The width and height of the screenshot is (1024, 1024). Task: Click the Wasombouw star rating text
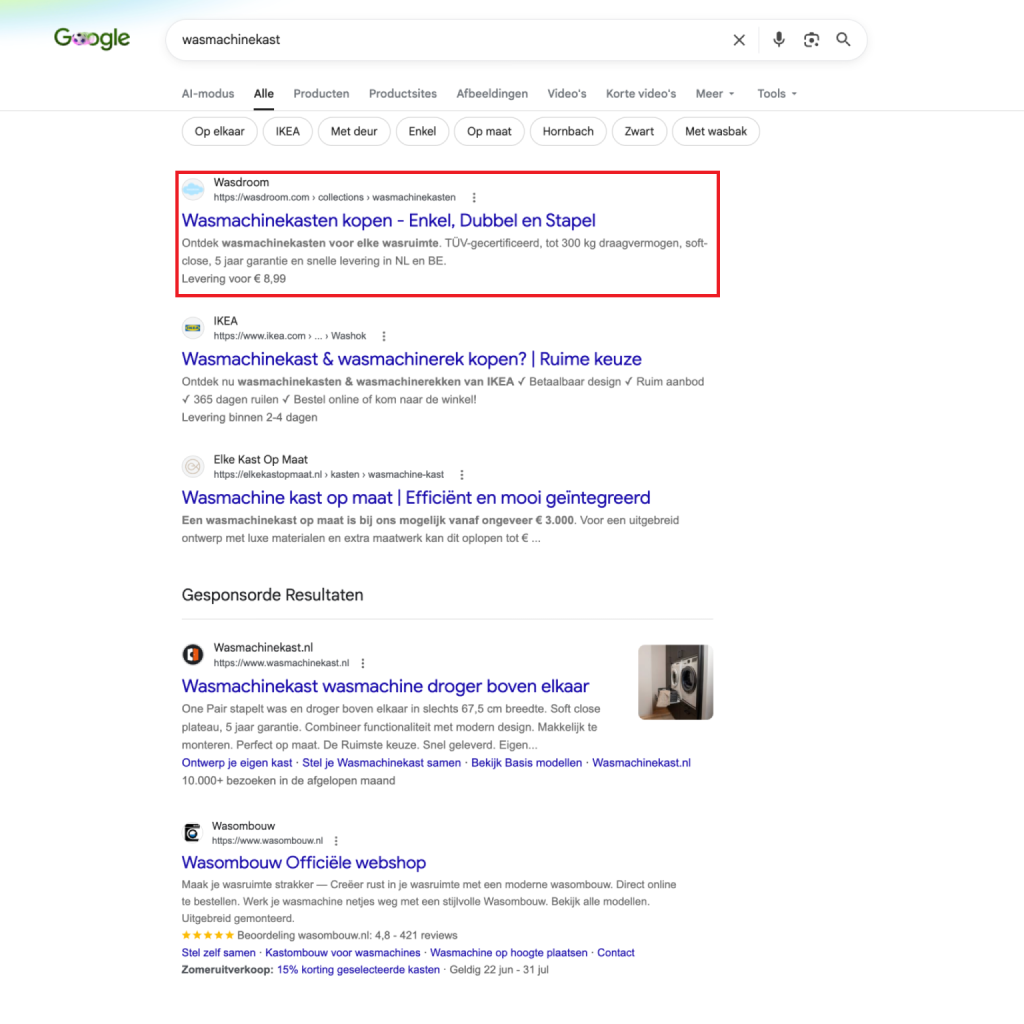click(x=347, y=935)
